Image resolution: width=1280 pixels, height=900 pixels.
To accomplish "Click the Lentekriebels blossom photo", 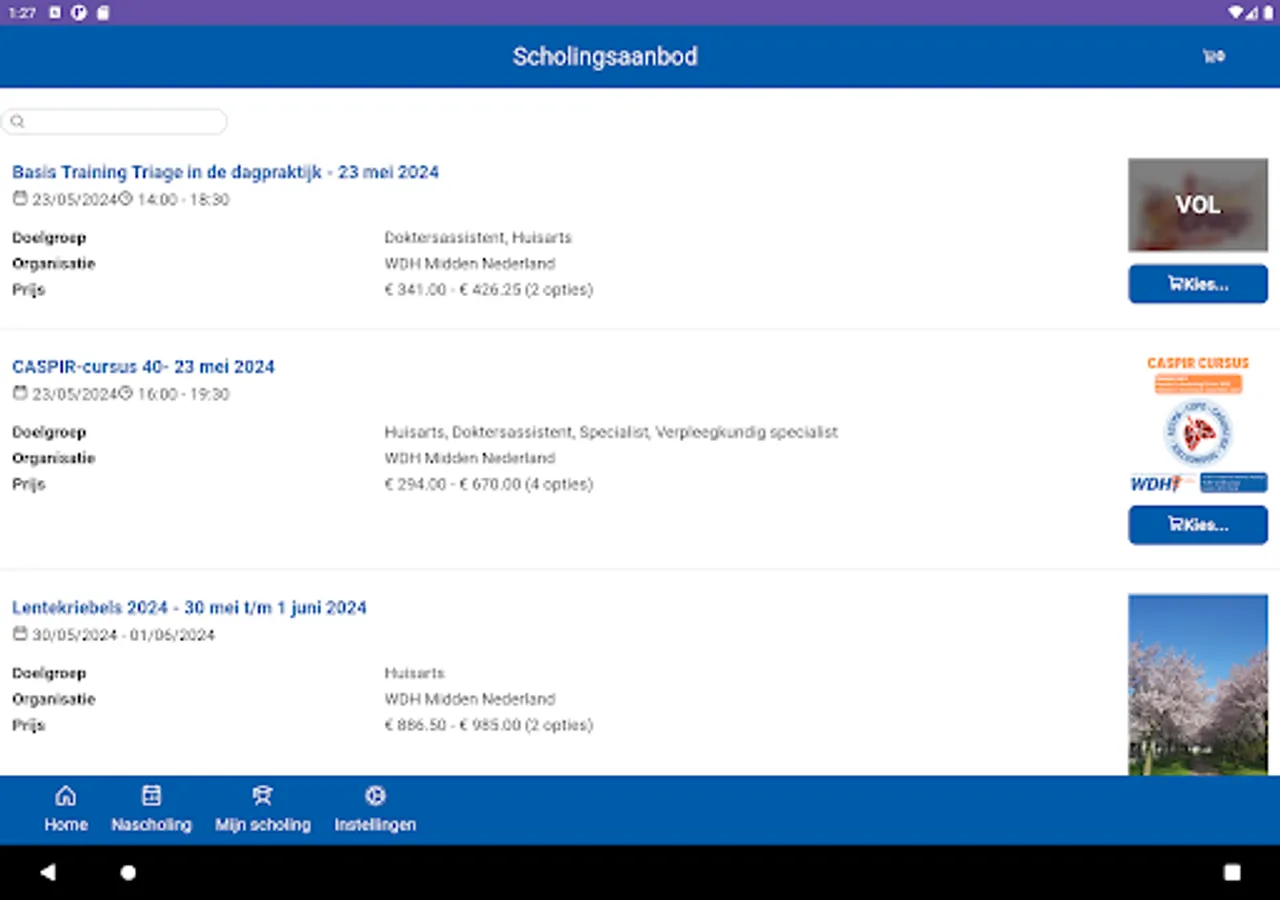I will coord(1198,683).
